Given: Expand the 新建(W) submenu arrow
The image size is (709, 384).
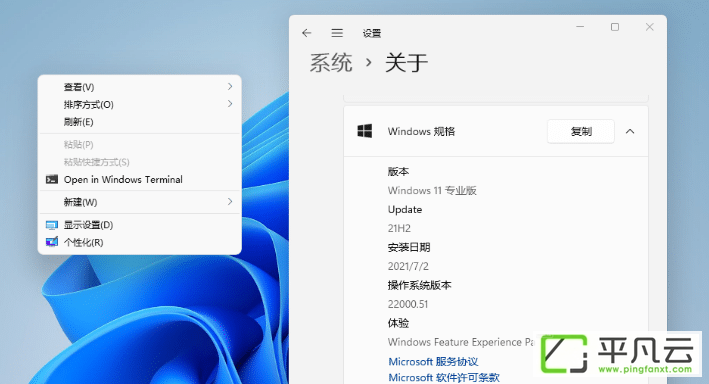Looking at the screenshot, I should pyautogui.click(x=230, y=202).
